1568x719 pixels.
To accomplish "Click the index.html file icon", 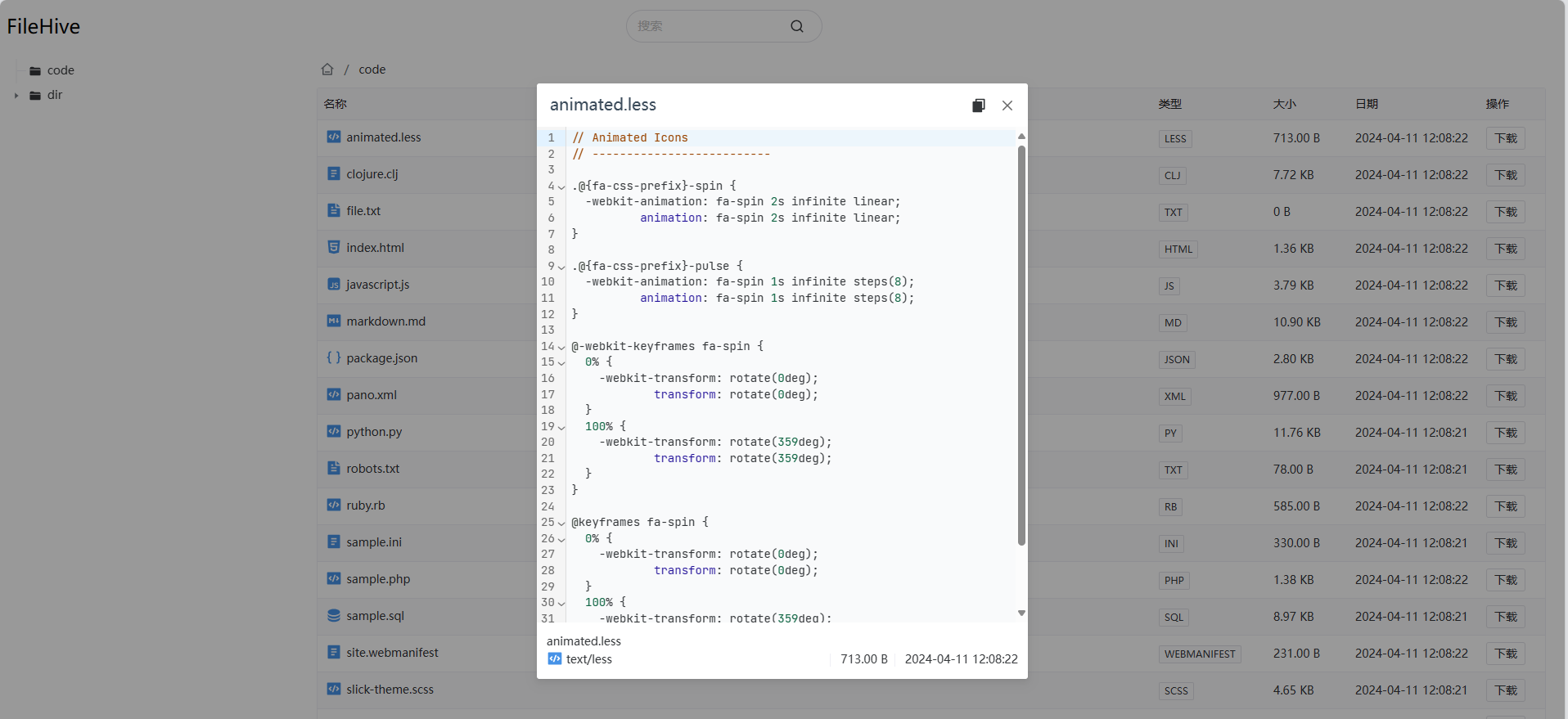I will [x=334, y=248].
